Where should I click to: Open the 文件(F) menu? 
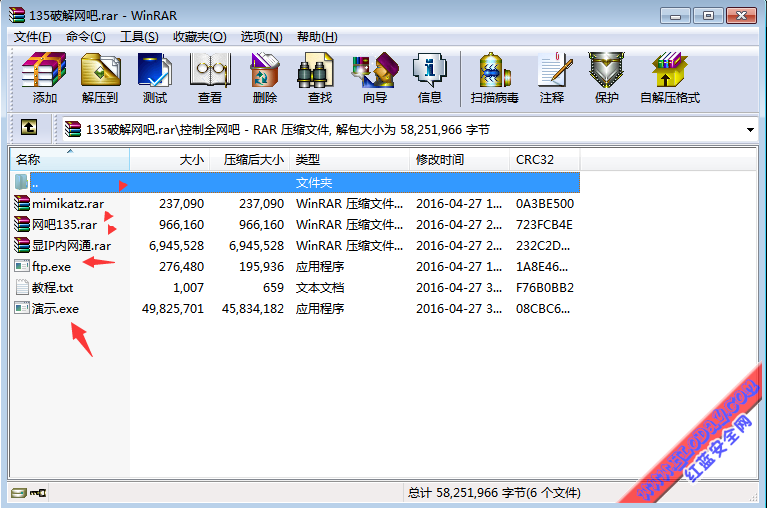[x=32, y=37]
